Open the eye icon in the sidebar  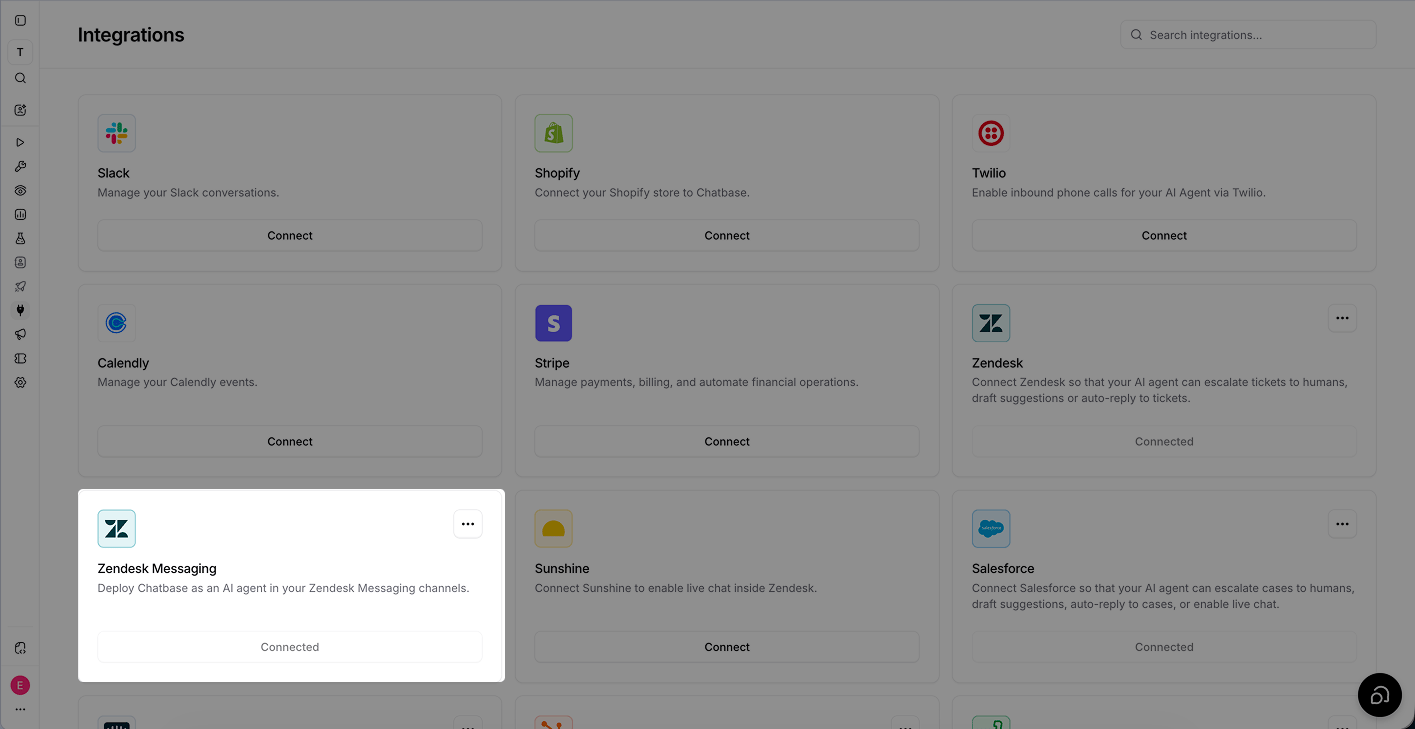pyautogui.click(x=20, y=191)
